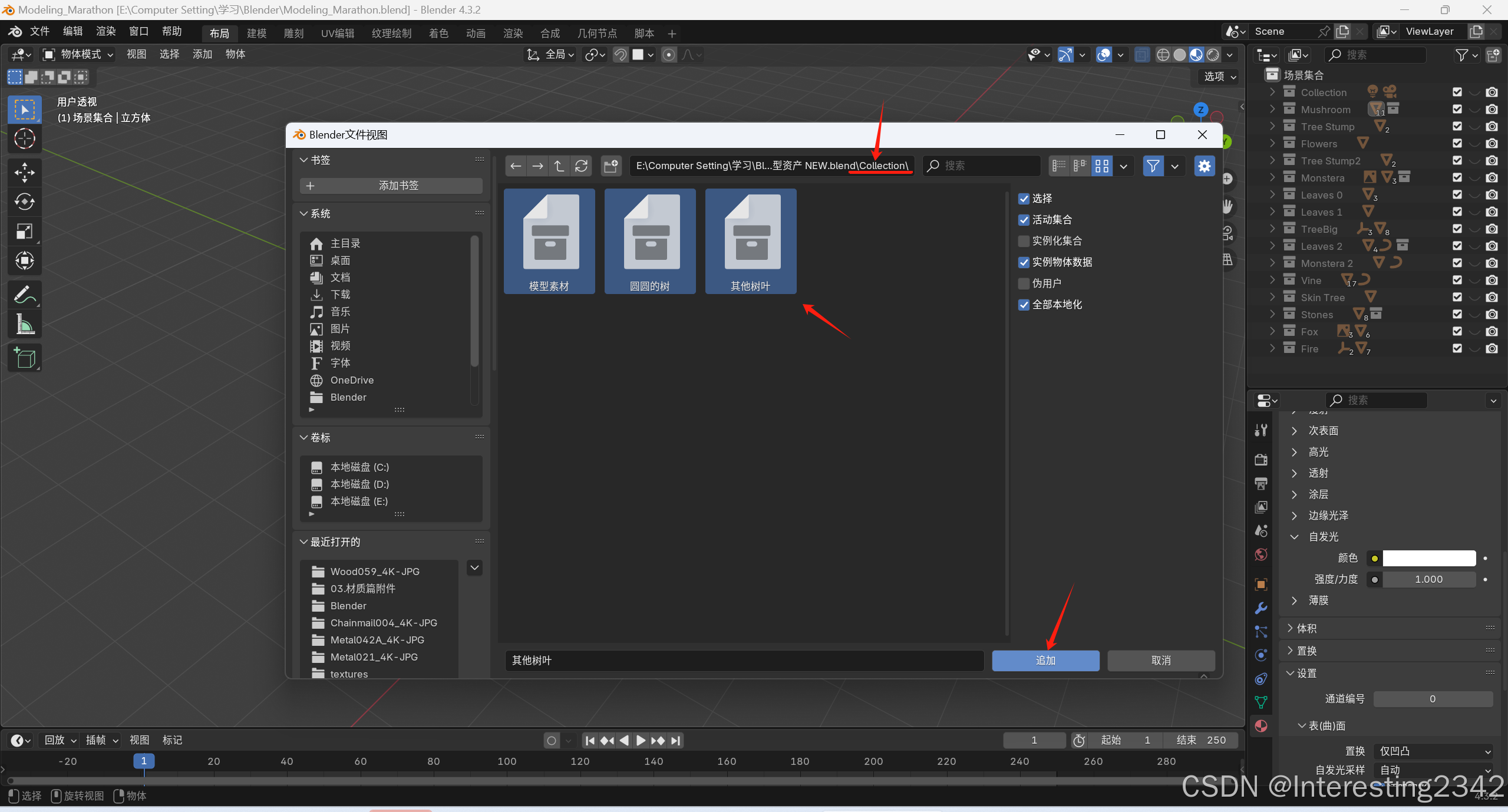Select the Add Cube tool
Screen dimensions: 1508x812
pos(24,358)
